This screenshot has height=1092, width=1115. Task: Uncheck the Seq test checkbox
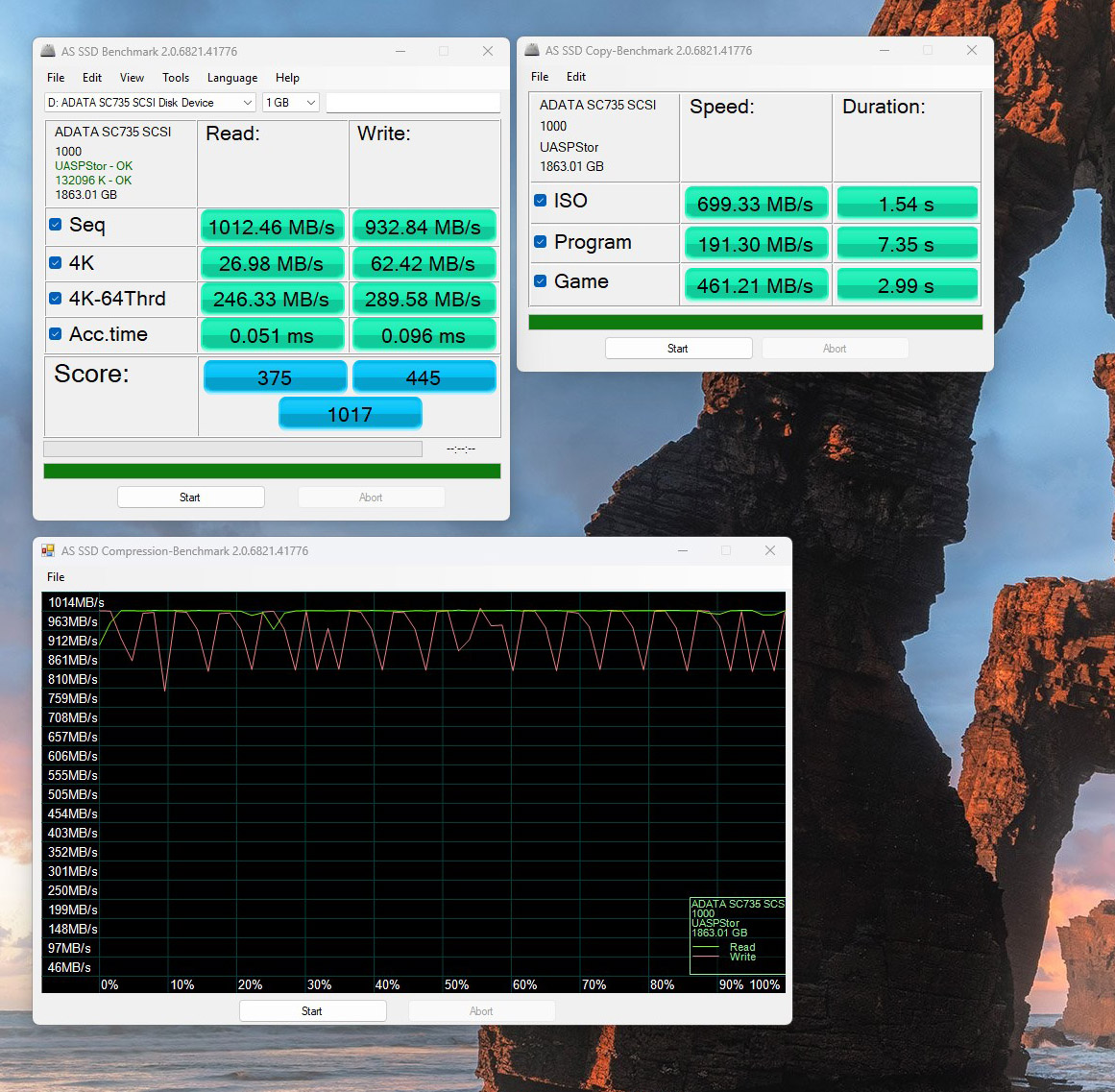click(56, 225)
